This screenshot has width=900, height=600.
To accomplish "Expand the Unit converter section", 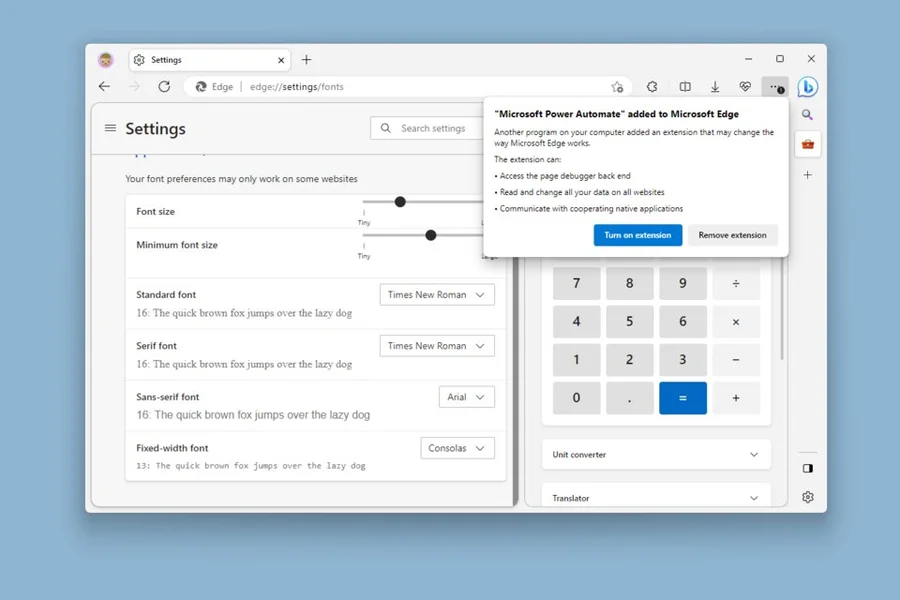I will pyautogui.click(x=656, y=454).
